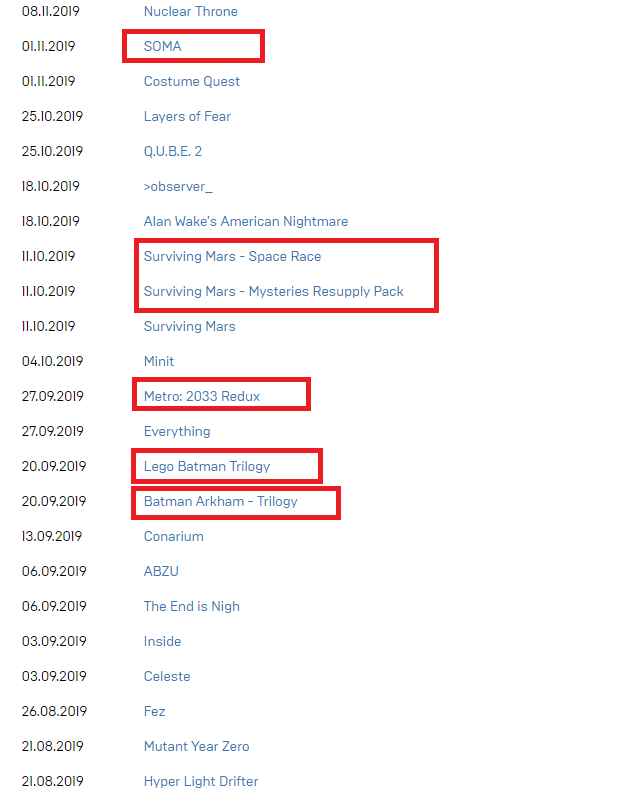Click the Costume Quest link

click(192, 81)
